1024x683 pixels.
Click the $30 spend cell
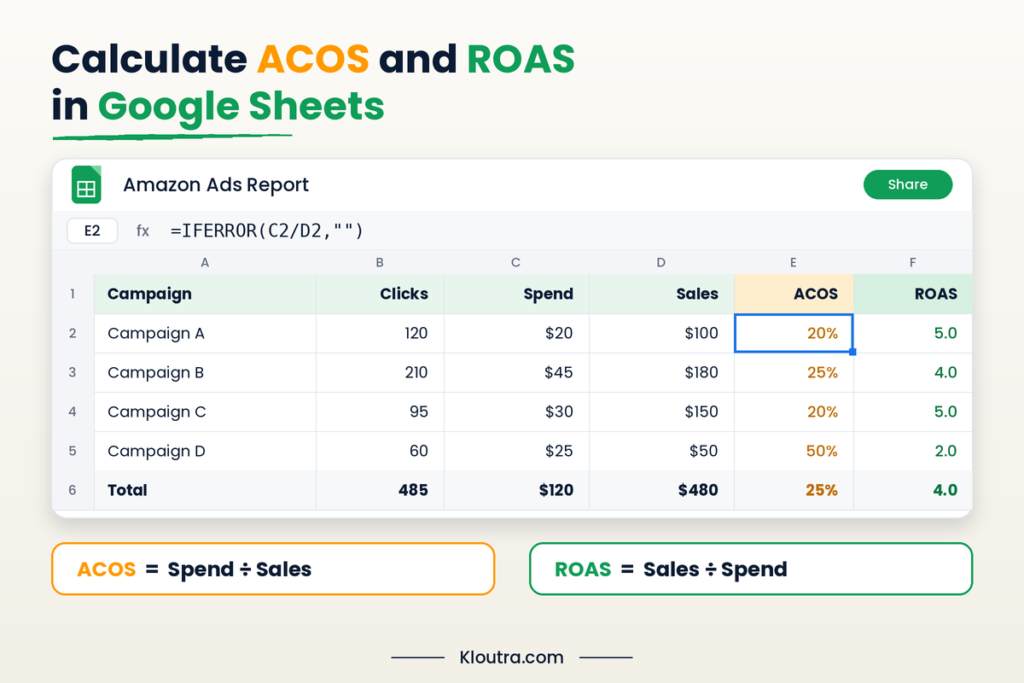[517, 411]
